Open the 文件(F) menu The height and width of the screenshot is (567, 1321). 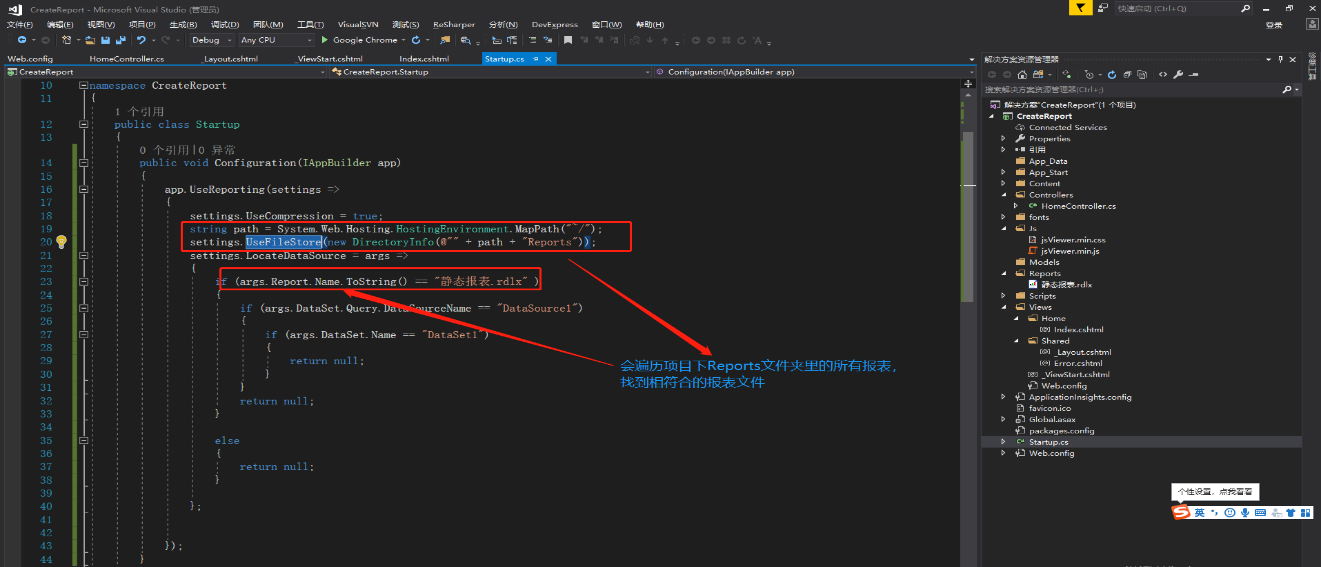[x=20, y=24]
